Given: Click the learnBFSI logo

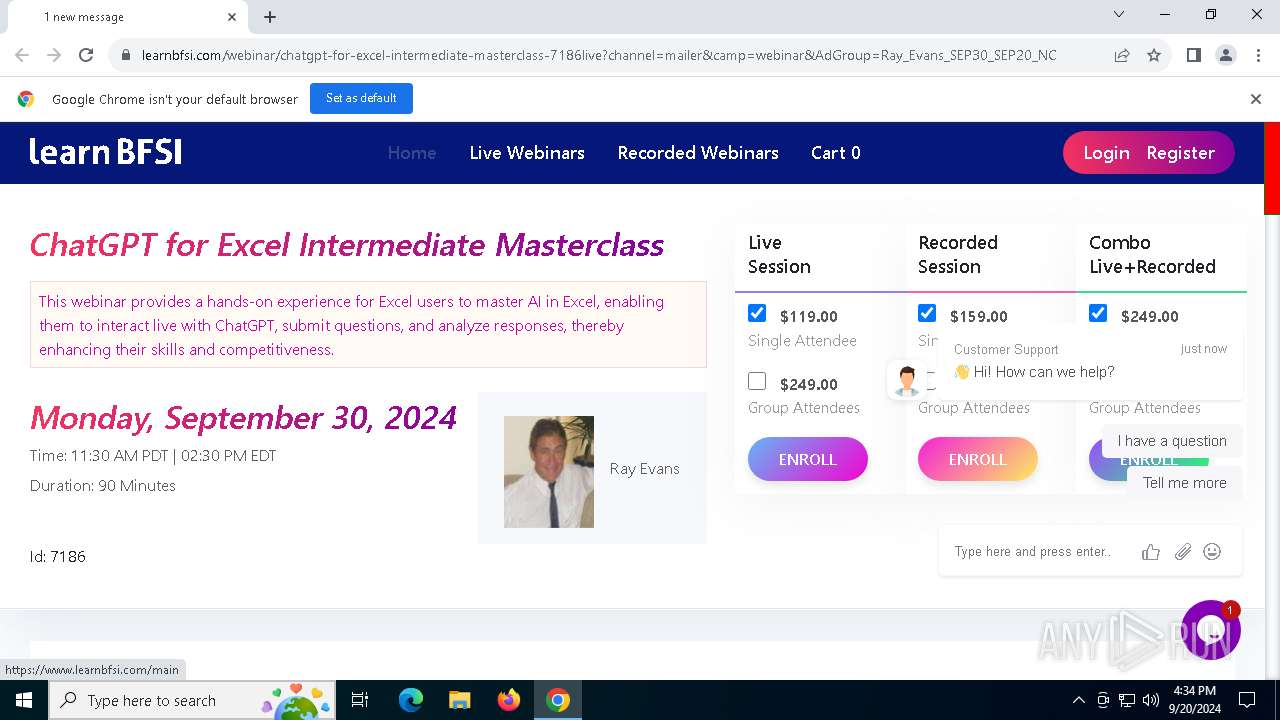Looking at the screenshot, I should click(x=105, y=152).
